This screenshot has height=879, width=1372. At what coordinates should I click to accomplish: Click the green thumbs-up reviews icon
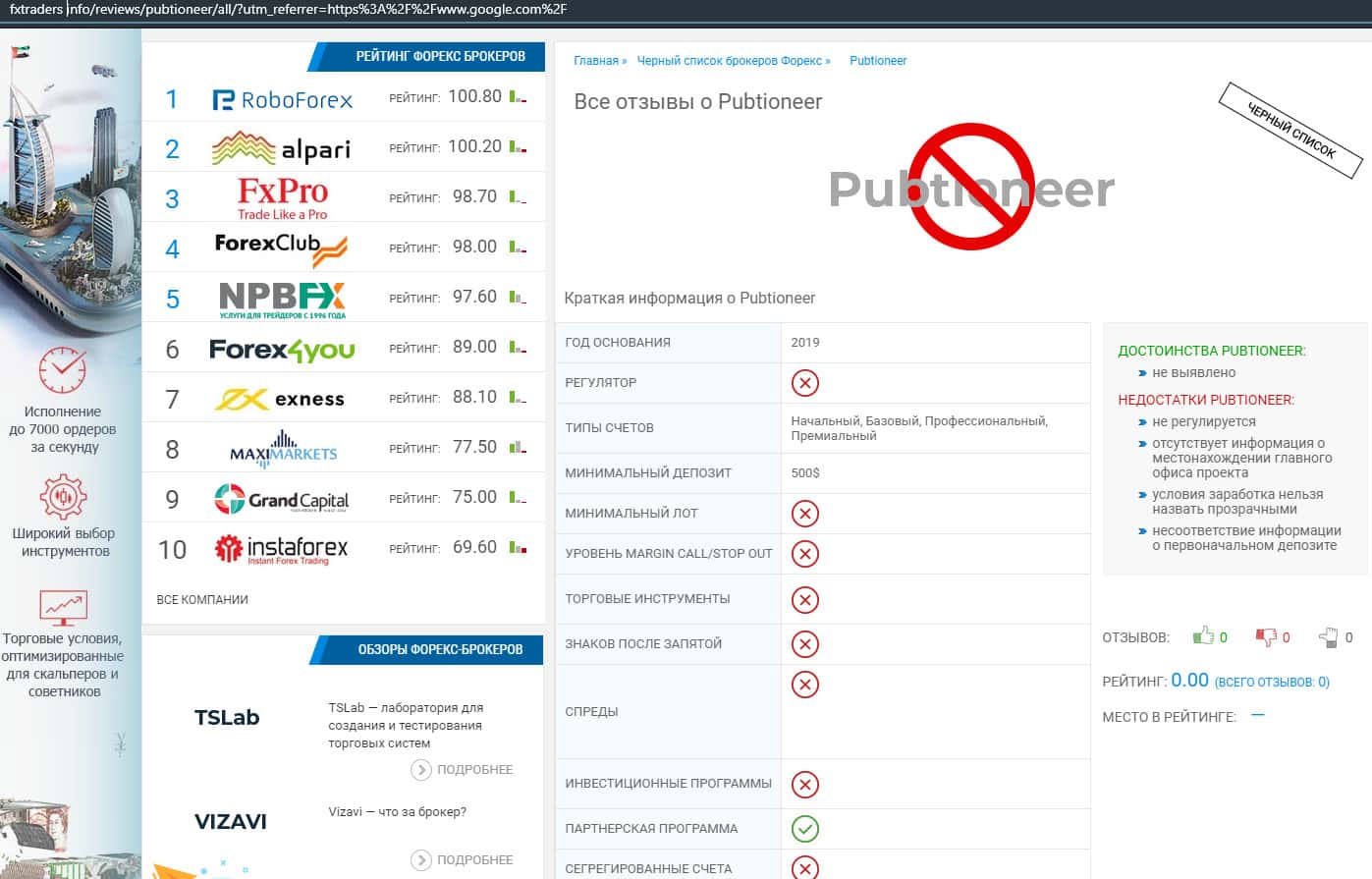[1203, 636]
